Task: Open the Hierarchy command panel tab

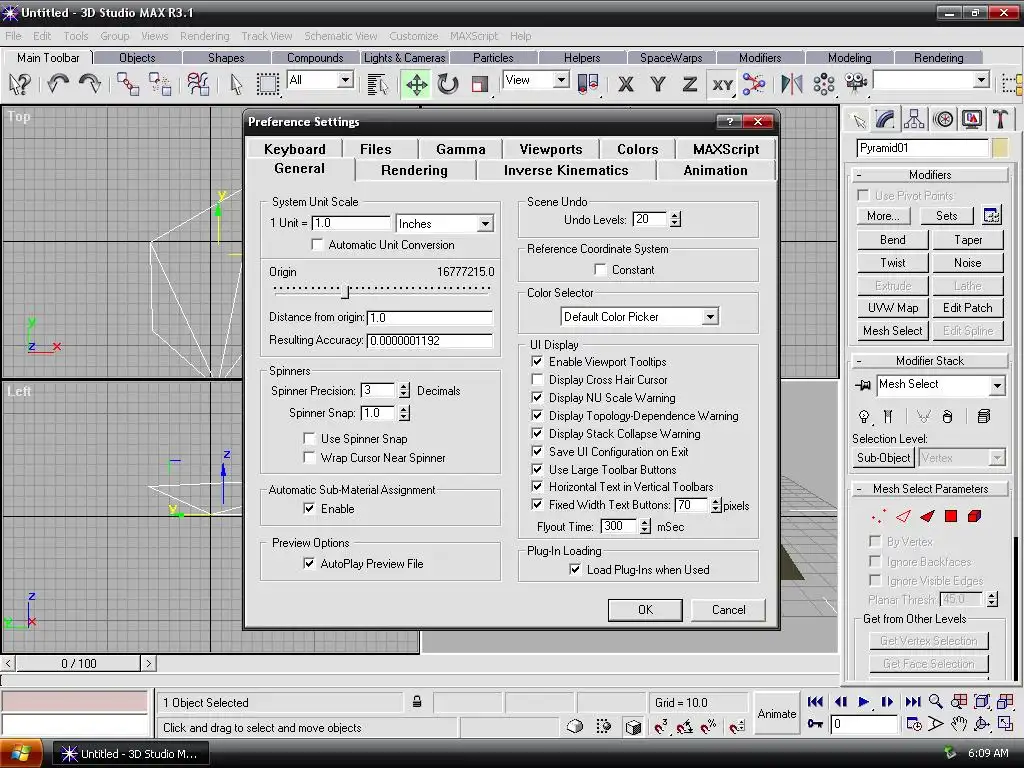Action: tap(914, 119)
